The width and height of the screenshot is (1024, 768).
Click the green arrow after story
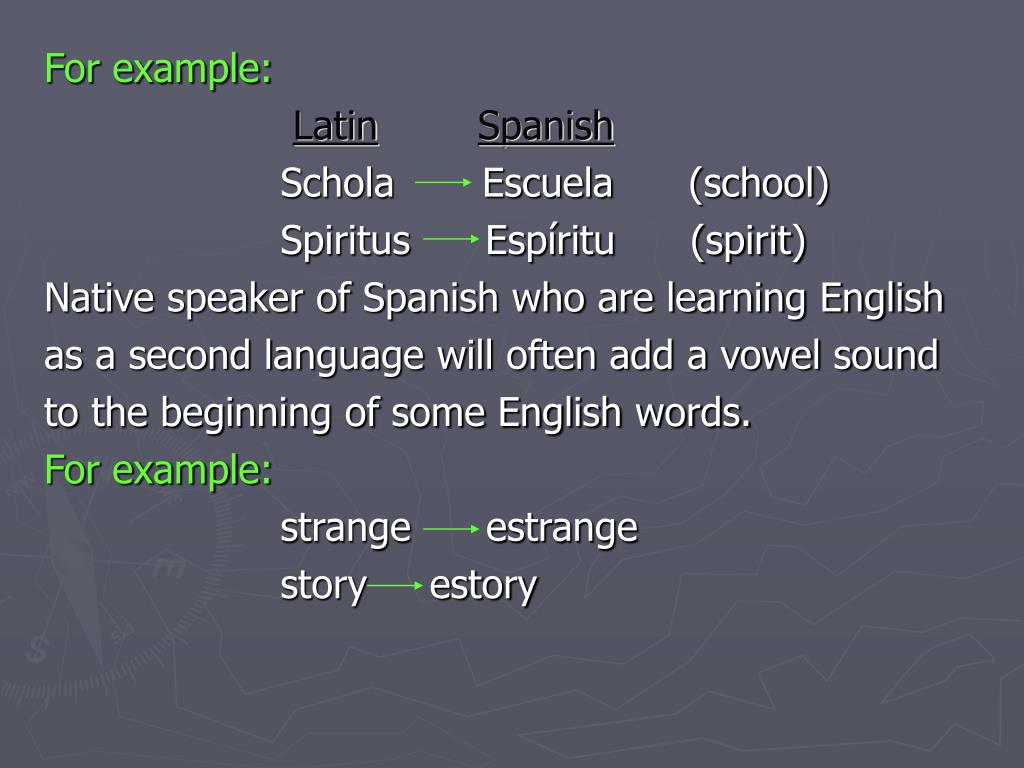tap(395, 586)
